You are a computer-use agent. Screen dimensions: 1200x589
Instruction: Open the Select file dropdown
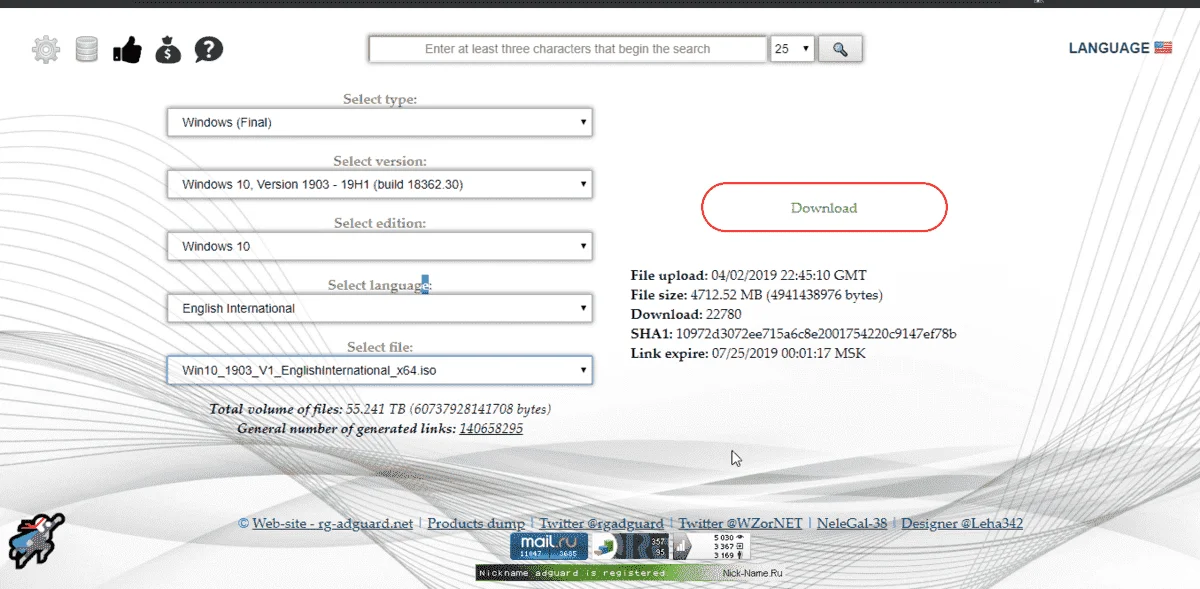tap(380, 371)
